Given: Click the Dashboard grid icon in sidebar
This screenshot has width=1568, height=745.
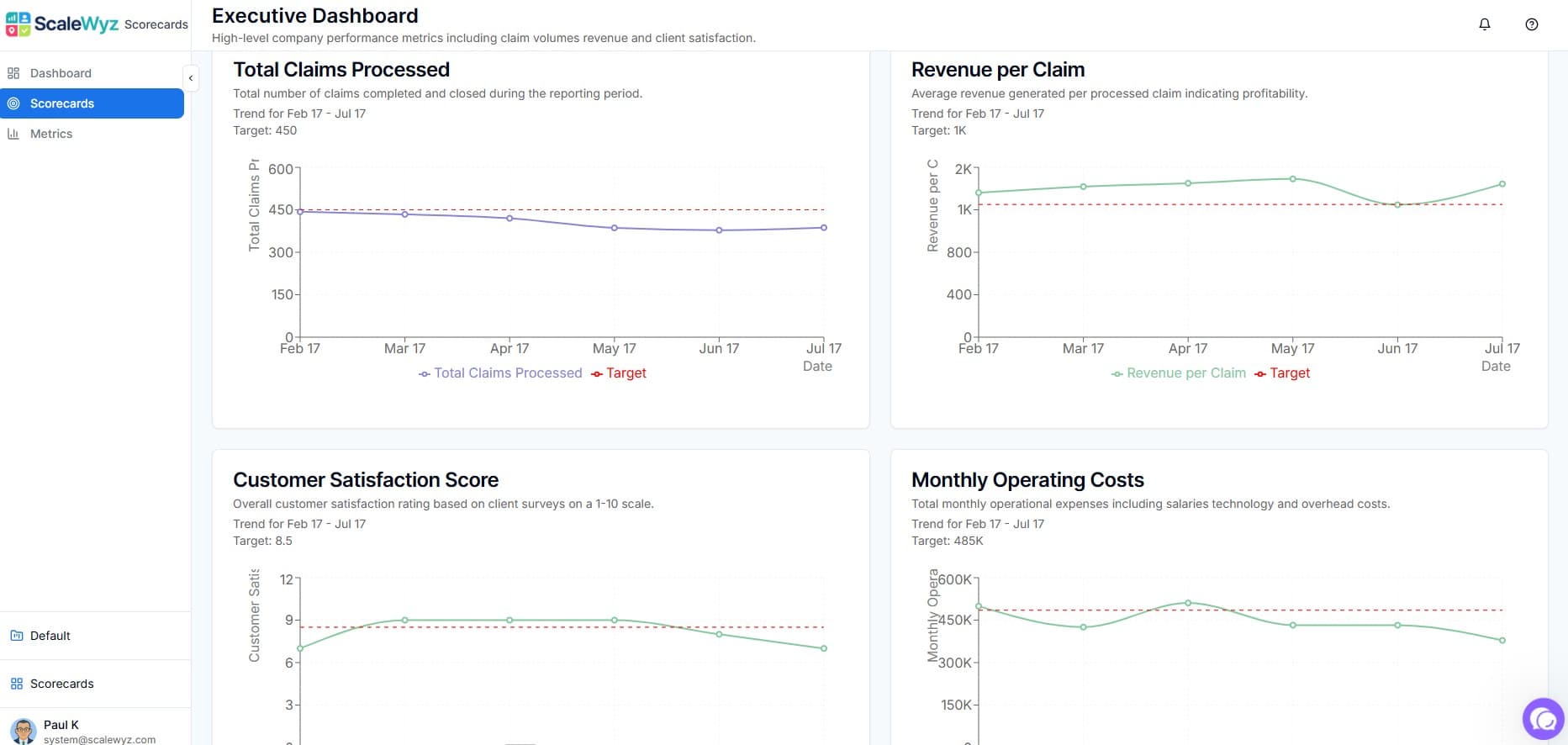Looking at the screenshot, I should (13, 73).
